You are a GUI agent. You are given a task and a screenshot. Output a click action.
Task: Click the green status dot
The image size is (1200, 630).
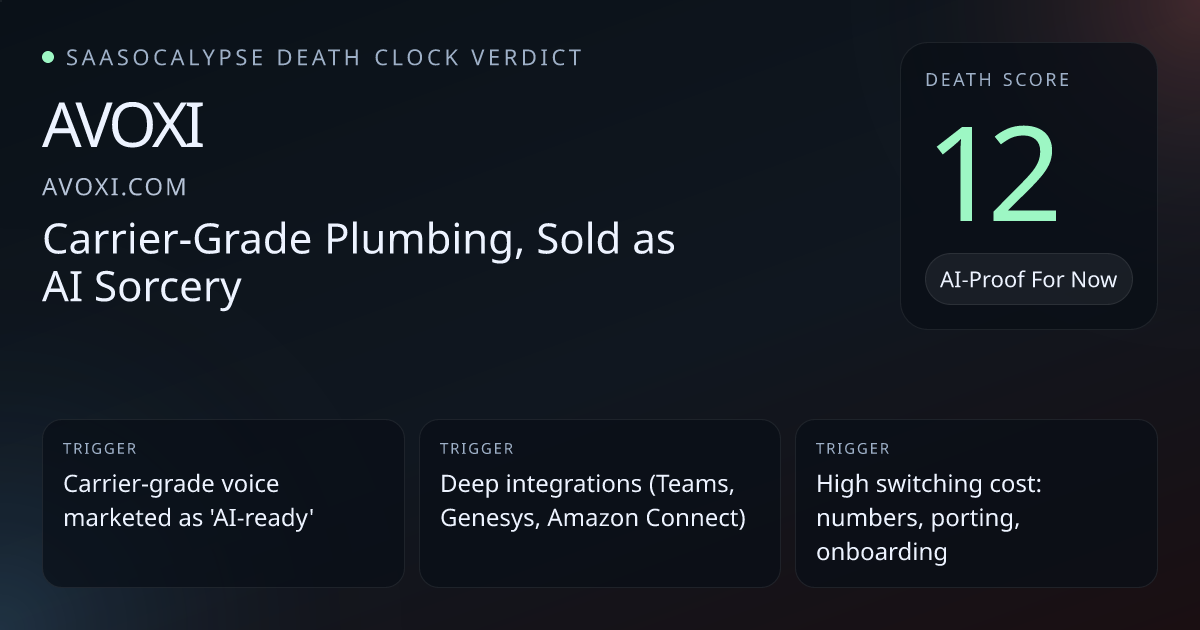coord(48,57)
